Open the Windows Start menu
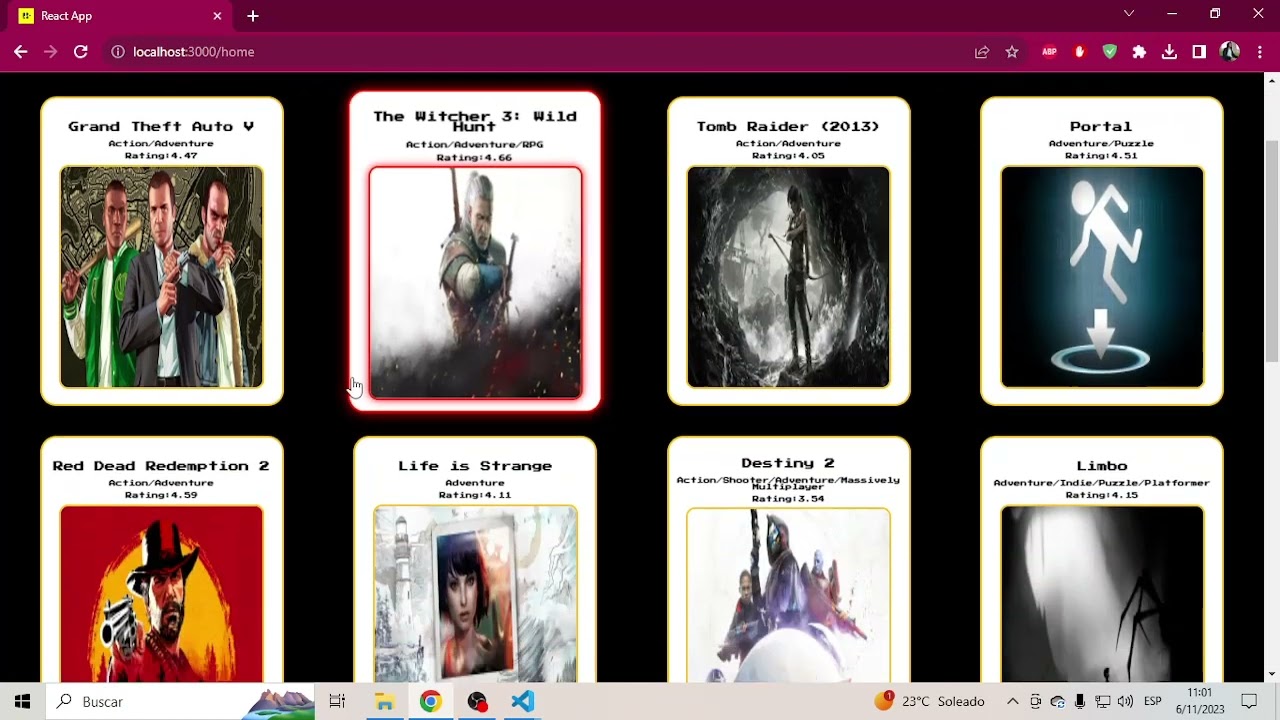The image size is (1280, 720). click(x=23, y=701)
